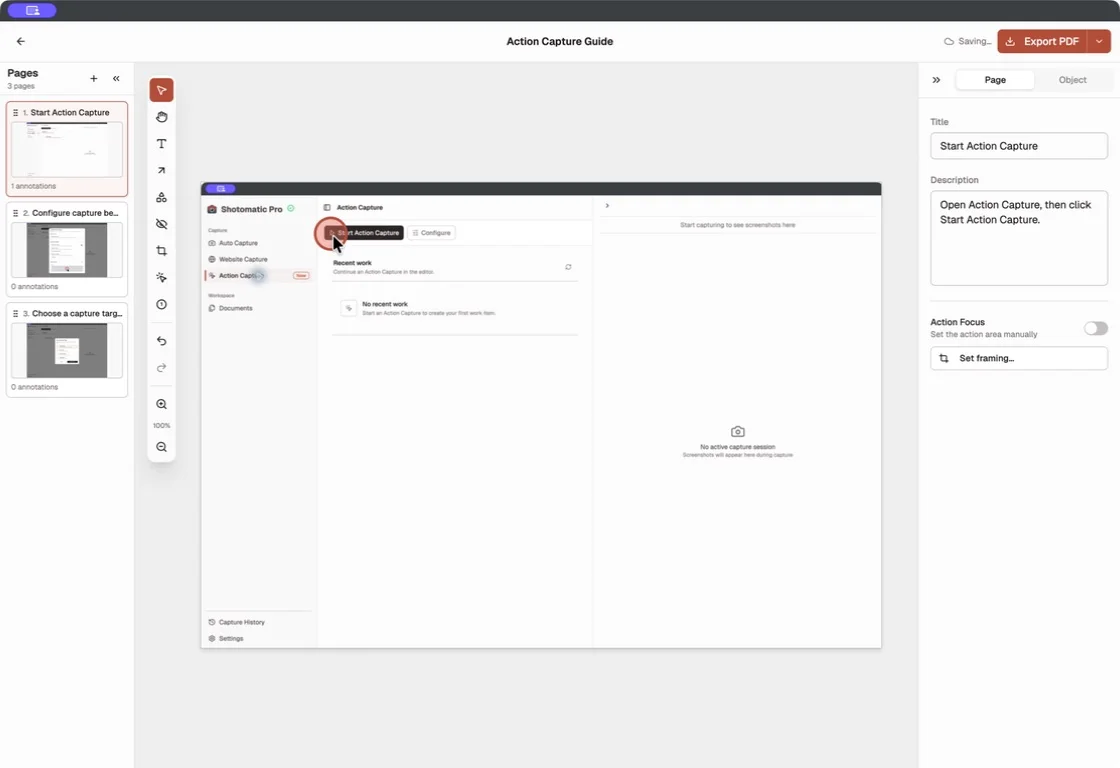Select the pointer (select) tool
Image resolution: width=1120 pixels, height=768 pixels.
[x=161, y=90]
